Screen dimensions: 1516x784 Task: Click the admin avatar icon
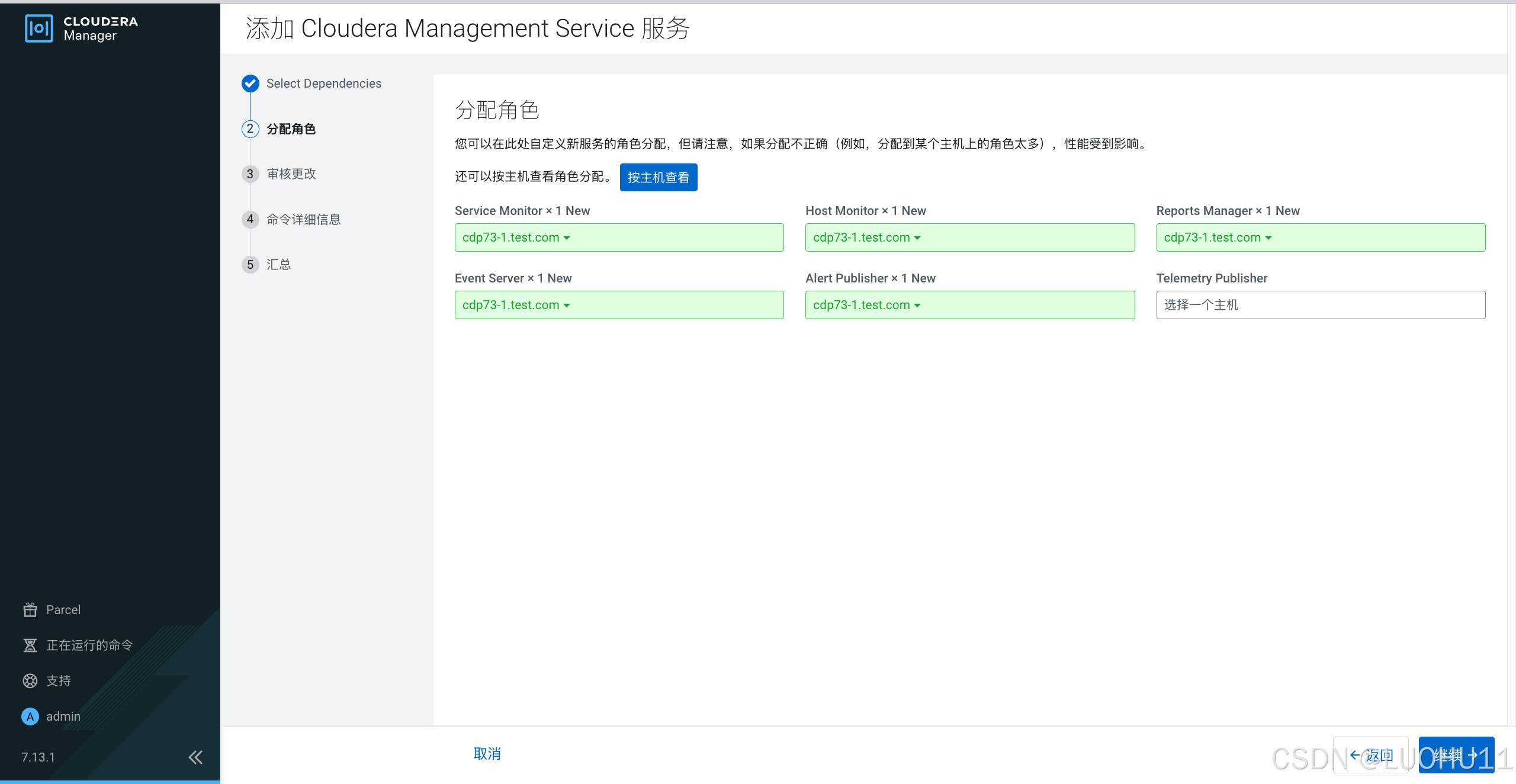click(x=30, y=716)
